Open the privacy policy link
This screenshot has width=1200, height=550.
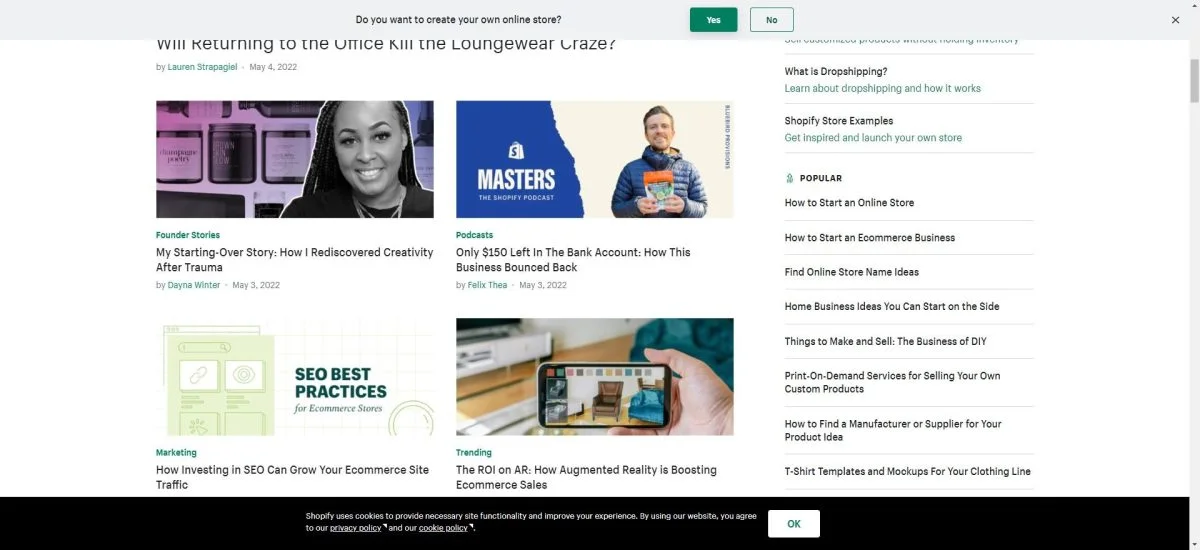(x=355, y=528)
